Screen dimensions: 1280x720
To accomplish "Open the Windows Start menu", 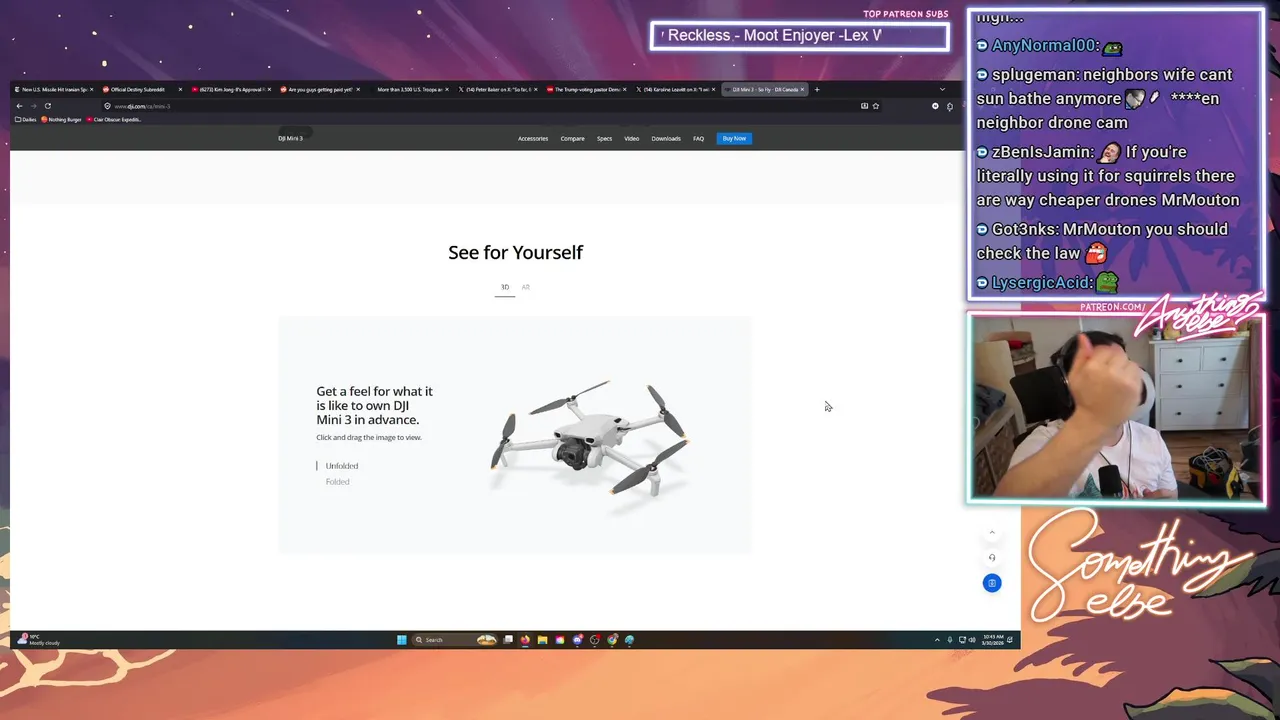I will pyautogui.click(x=402, y=640).
